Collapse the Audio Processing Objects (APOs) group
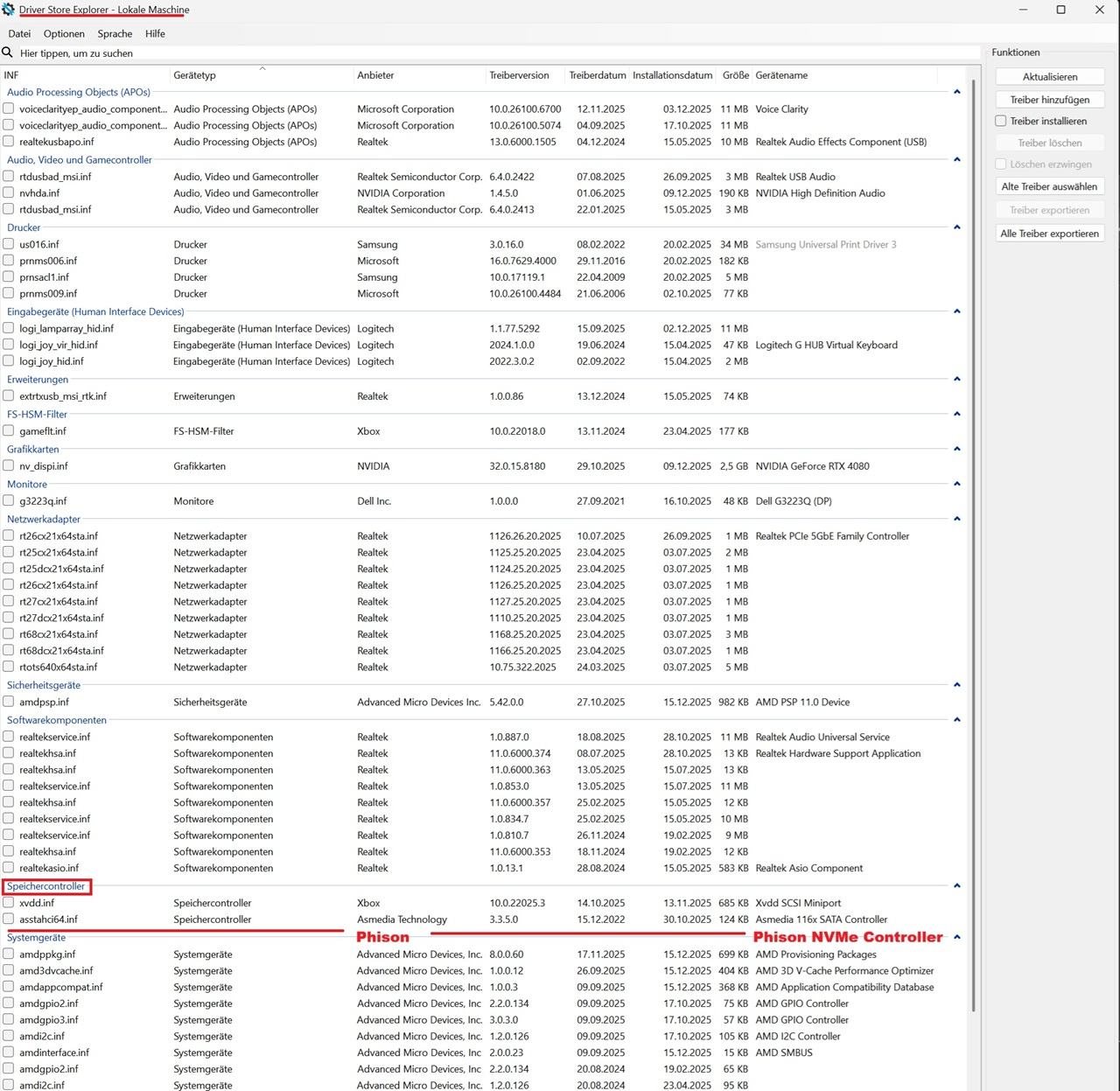Image resolution: width=1120 pixels, height=1091 pixels. pos(956,92)
